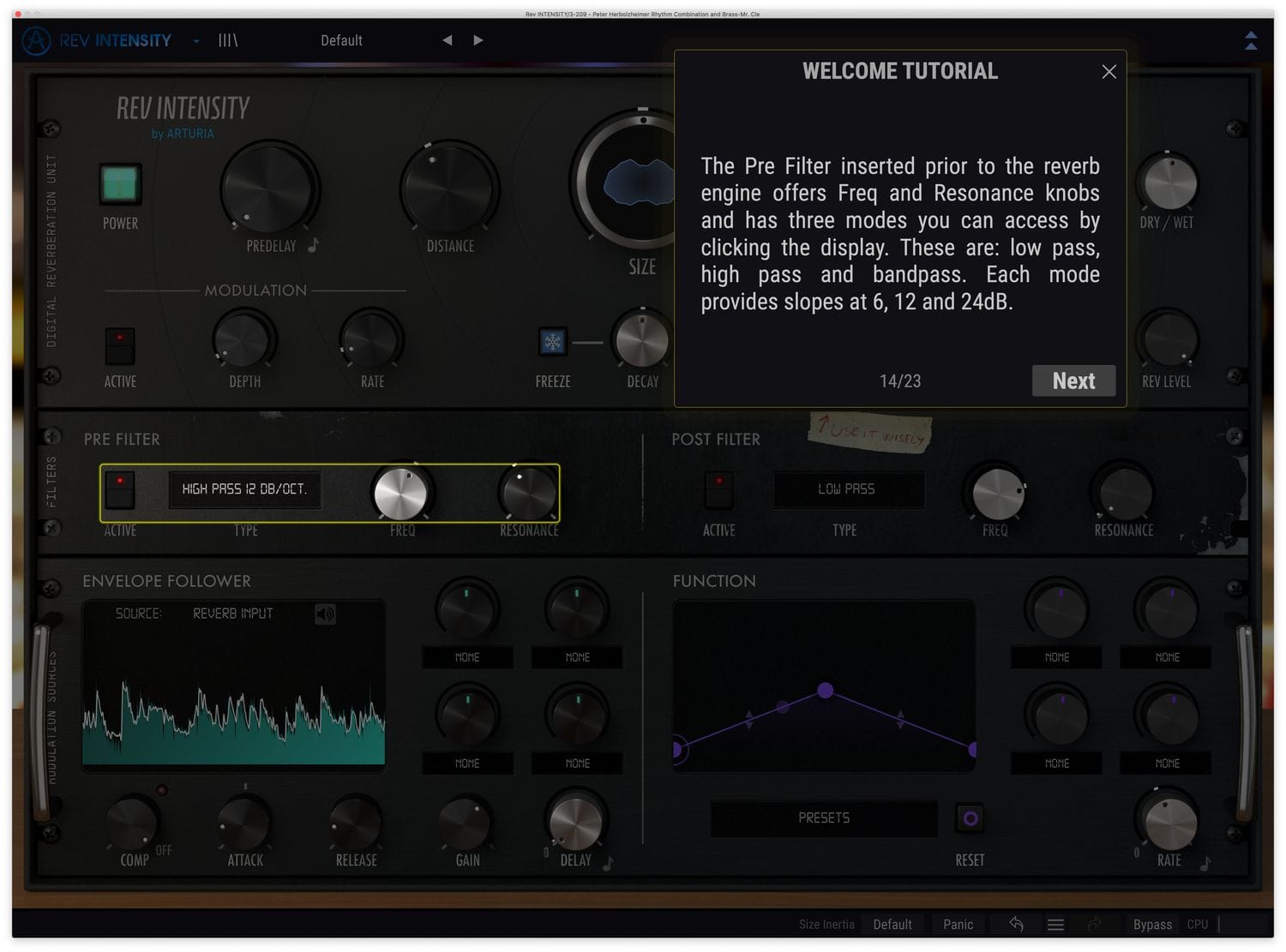
Task: Click the Predelay tempo sync note icon
Action: (x=314, y=246)
